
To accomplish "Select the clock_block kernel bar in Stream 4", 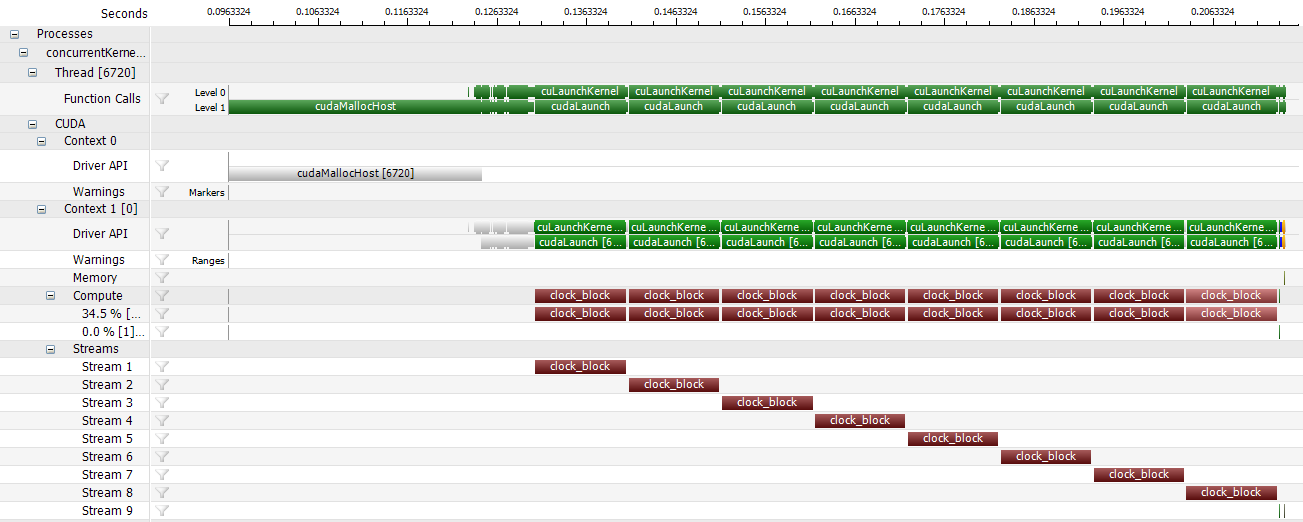I will click(859, 421).
